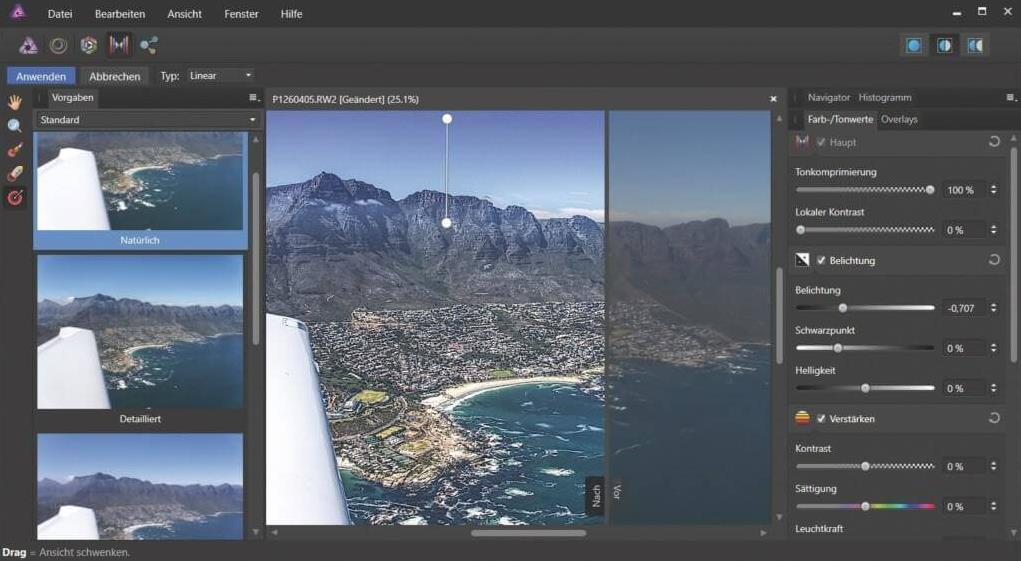Select the Natürlich preset thumbnail
The height and width of the screenshot is (561, 1021).
pos(140,190)
